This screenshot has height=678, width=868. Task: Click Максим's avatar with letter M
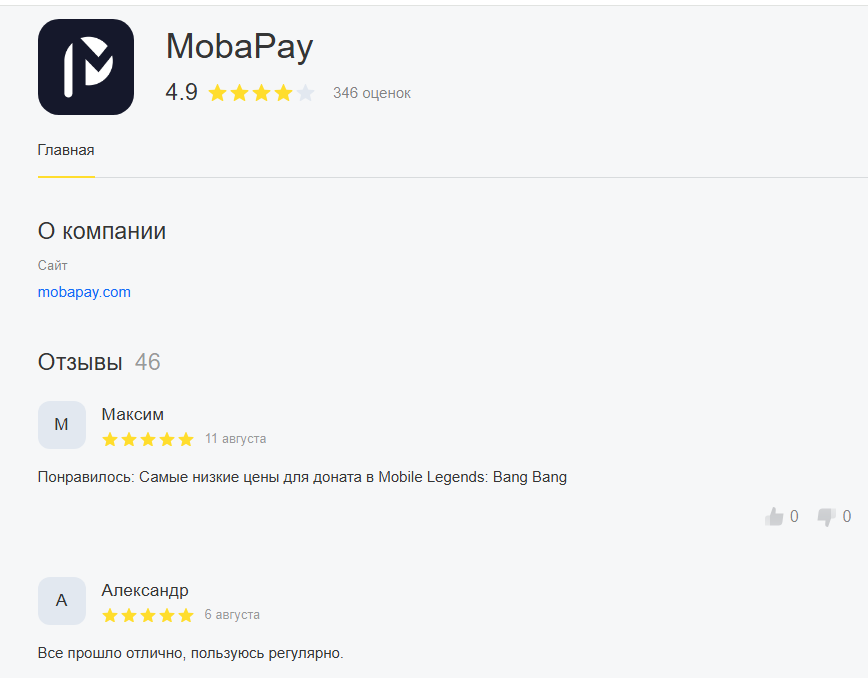61,425
